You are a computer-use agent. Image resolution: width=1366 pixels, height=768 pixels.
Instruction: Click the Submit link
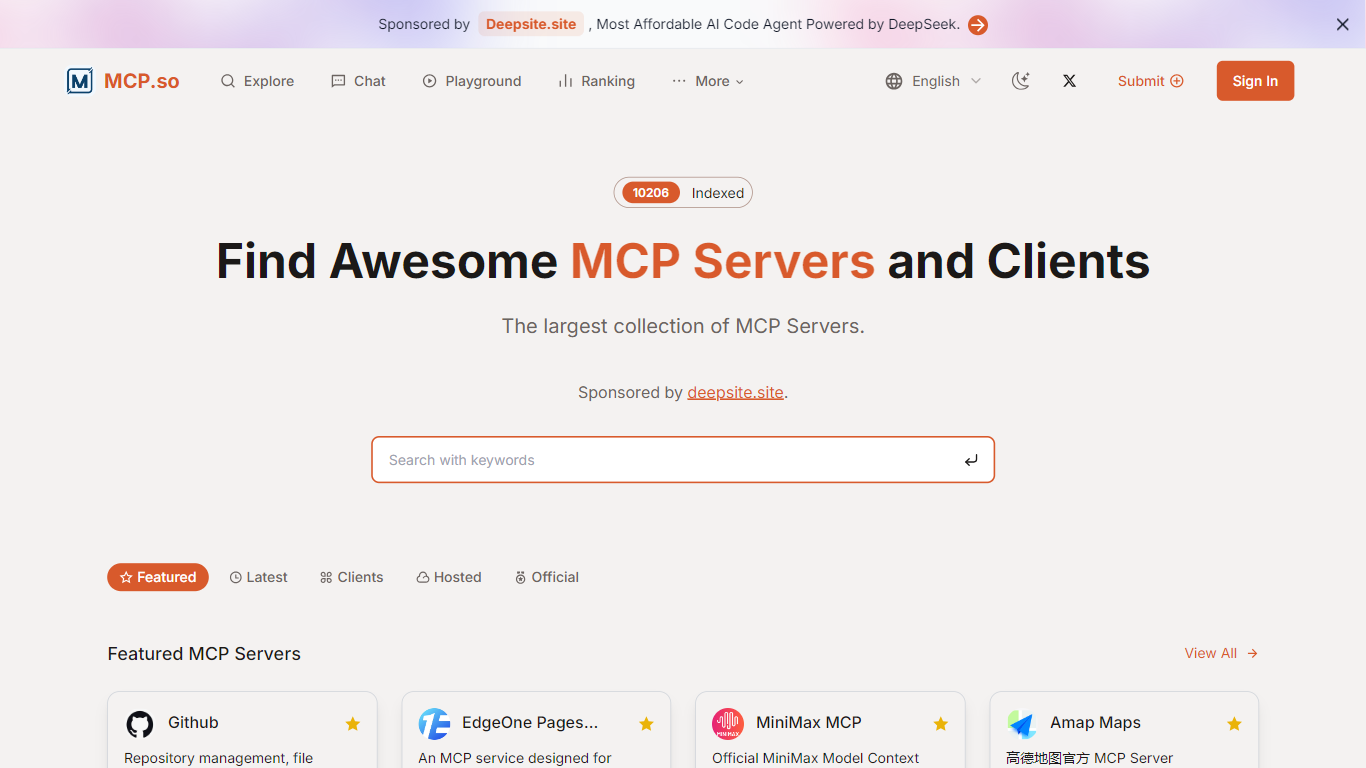(1151, 81)
